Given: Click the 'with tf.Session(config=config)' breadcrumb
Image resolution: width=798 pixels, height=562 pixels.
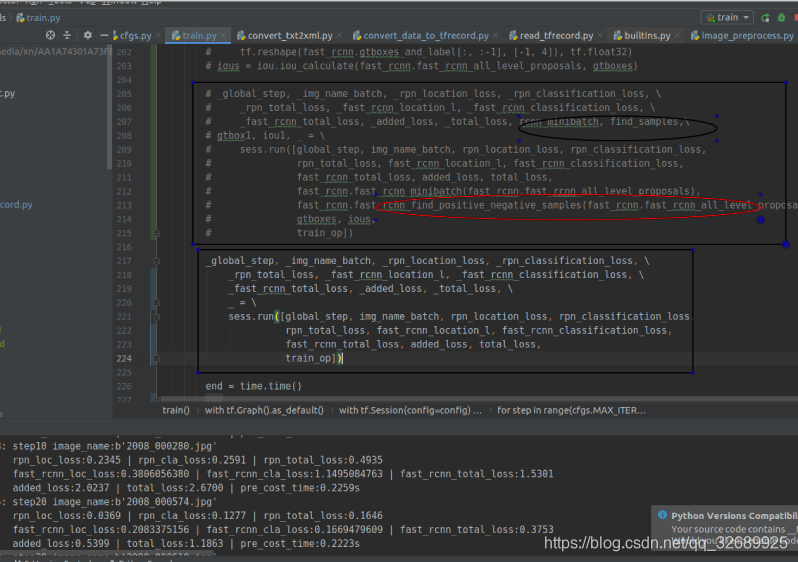Looking at the screenshot, I should [x=410, y=410].
